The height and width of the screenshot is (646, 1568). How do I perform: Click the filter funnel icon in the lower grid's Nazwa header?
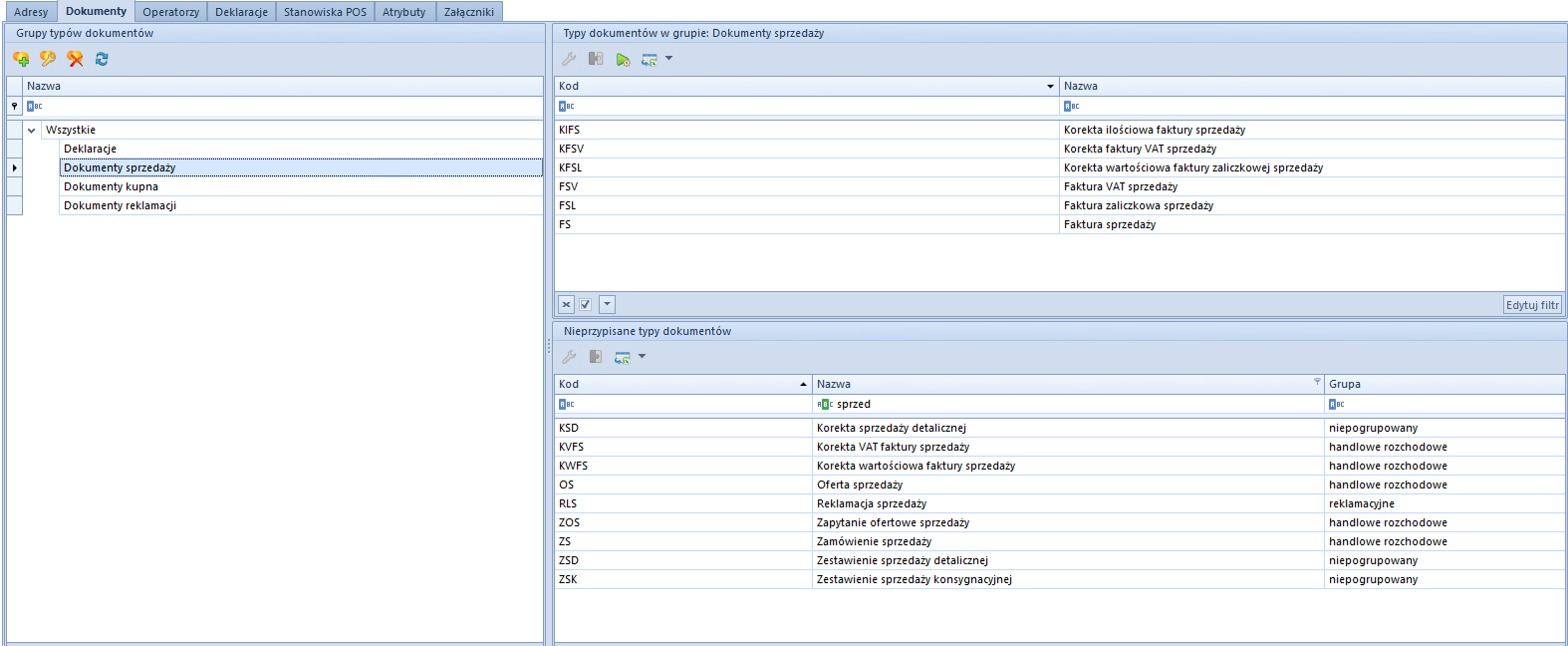click(x=1317, y=381)
